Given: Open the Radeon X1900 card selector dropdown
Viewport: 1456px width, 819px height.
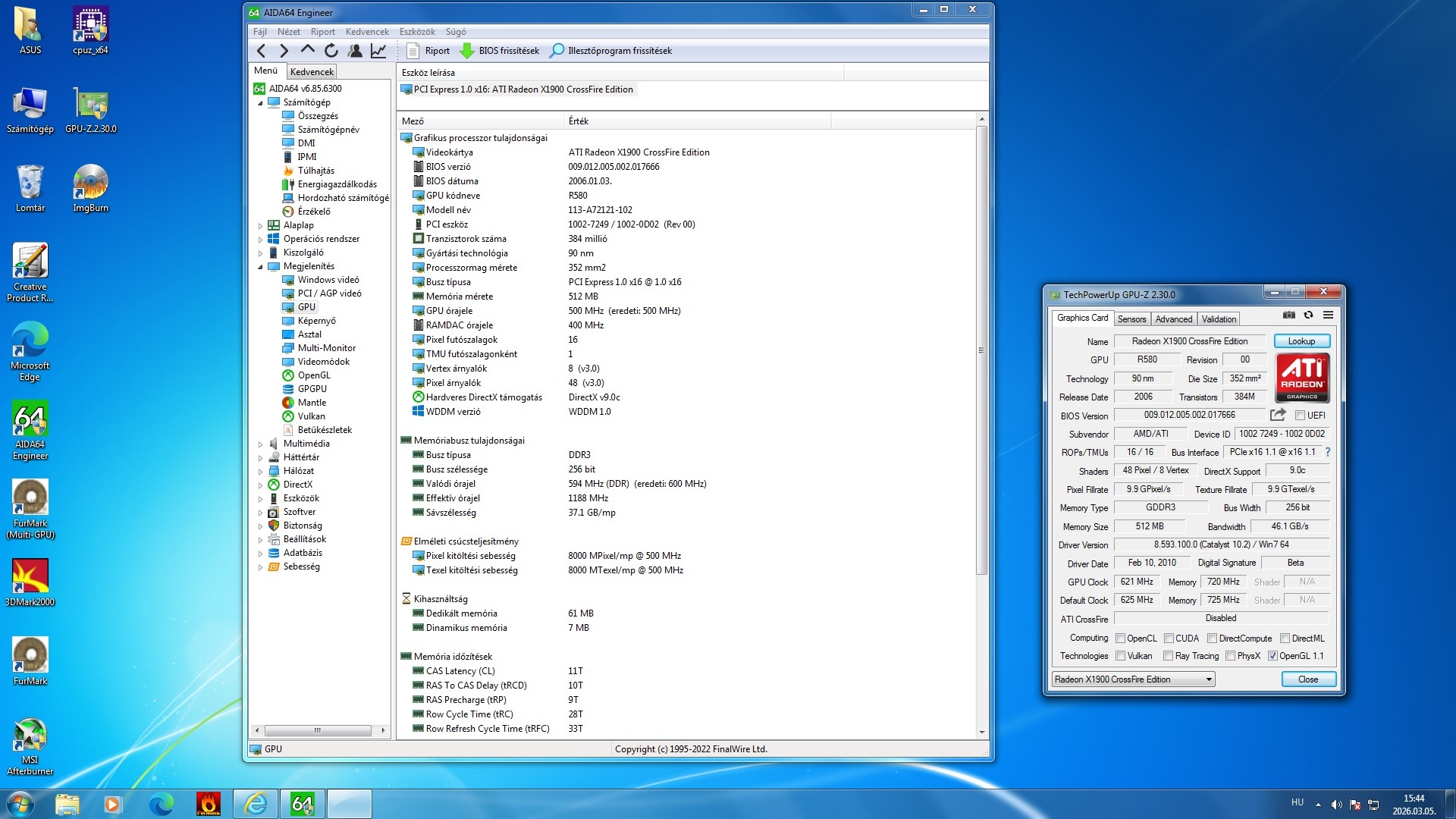Looking at the screenshot, I should pyautogui.click(x=1133, y=679).
